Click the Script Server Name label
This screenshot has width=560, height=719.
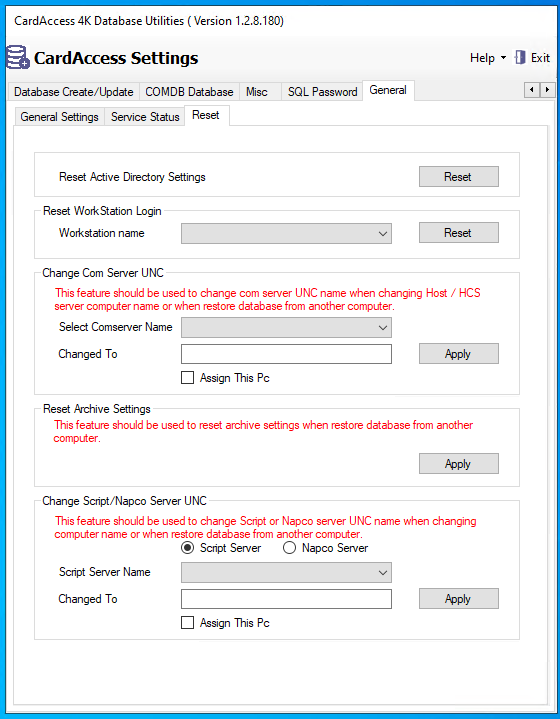tap(105, 572)
